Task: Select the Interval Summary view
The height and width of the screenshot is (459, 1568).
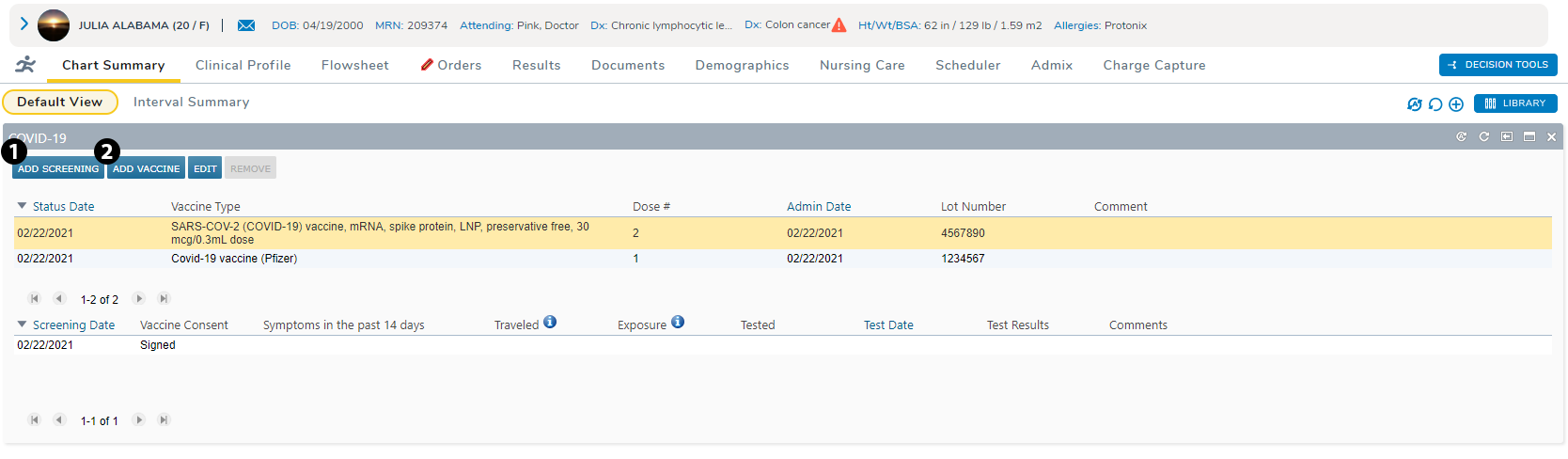Action: [191, 102]
